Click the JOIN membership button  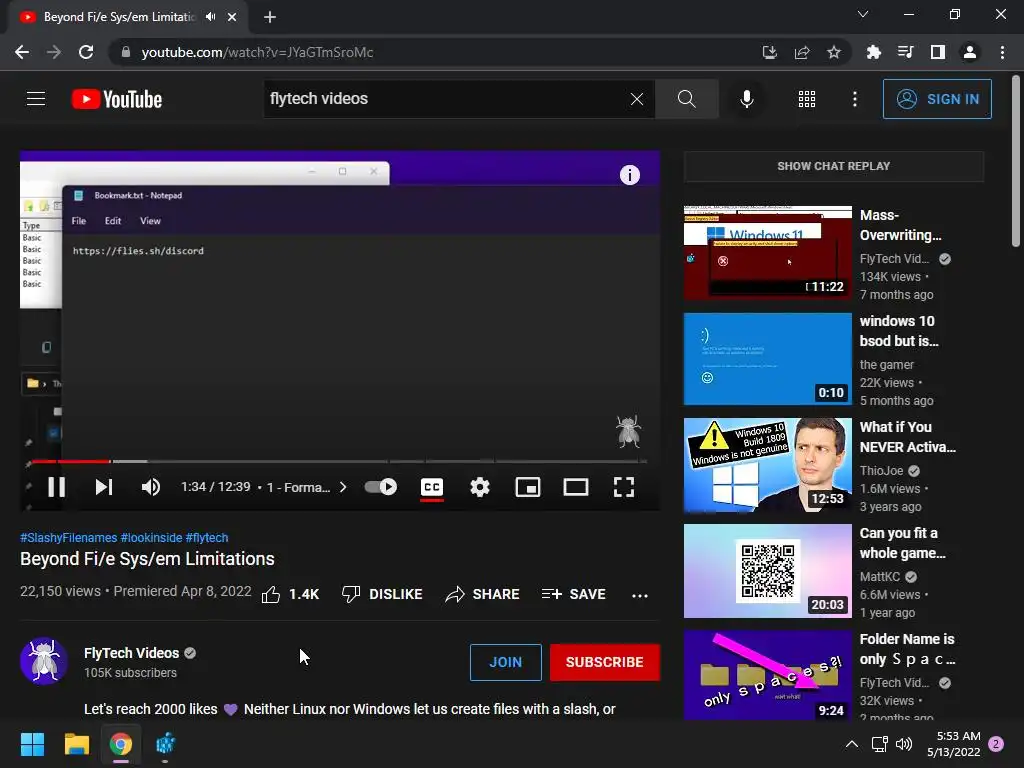(505, 662)
